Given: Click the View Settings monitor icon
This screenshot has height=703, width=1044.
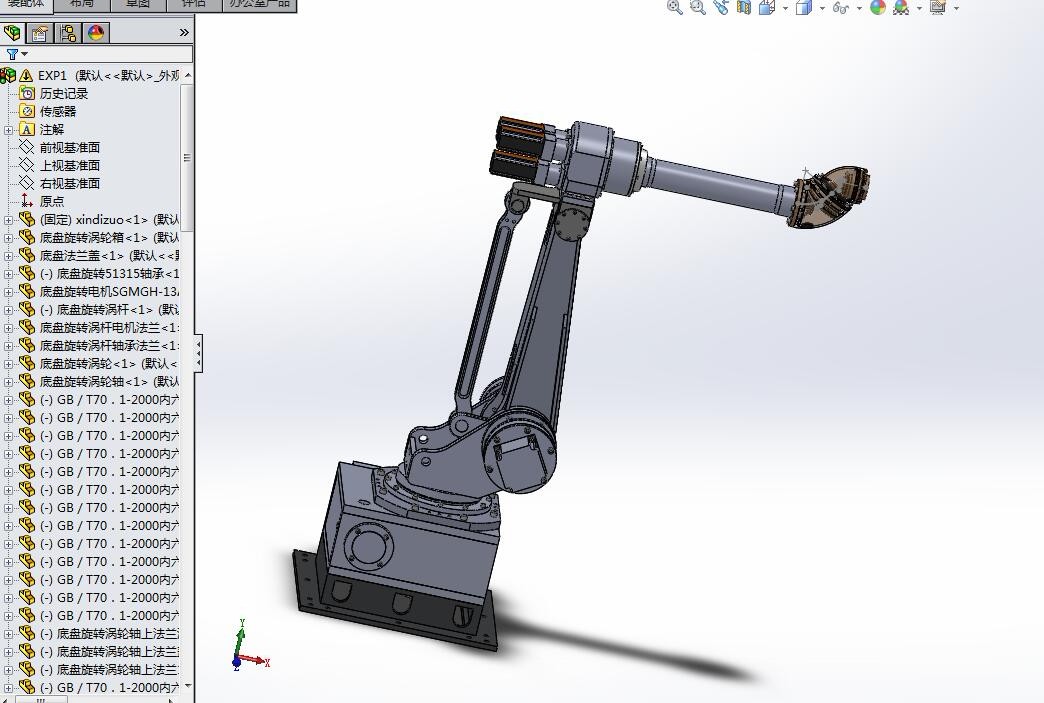Looking at the screenshot, I should (x=938, y=7).
